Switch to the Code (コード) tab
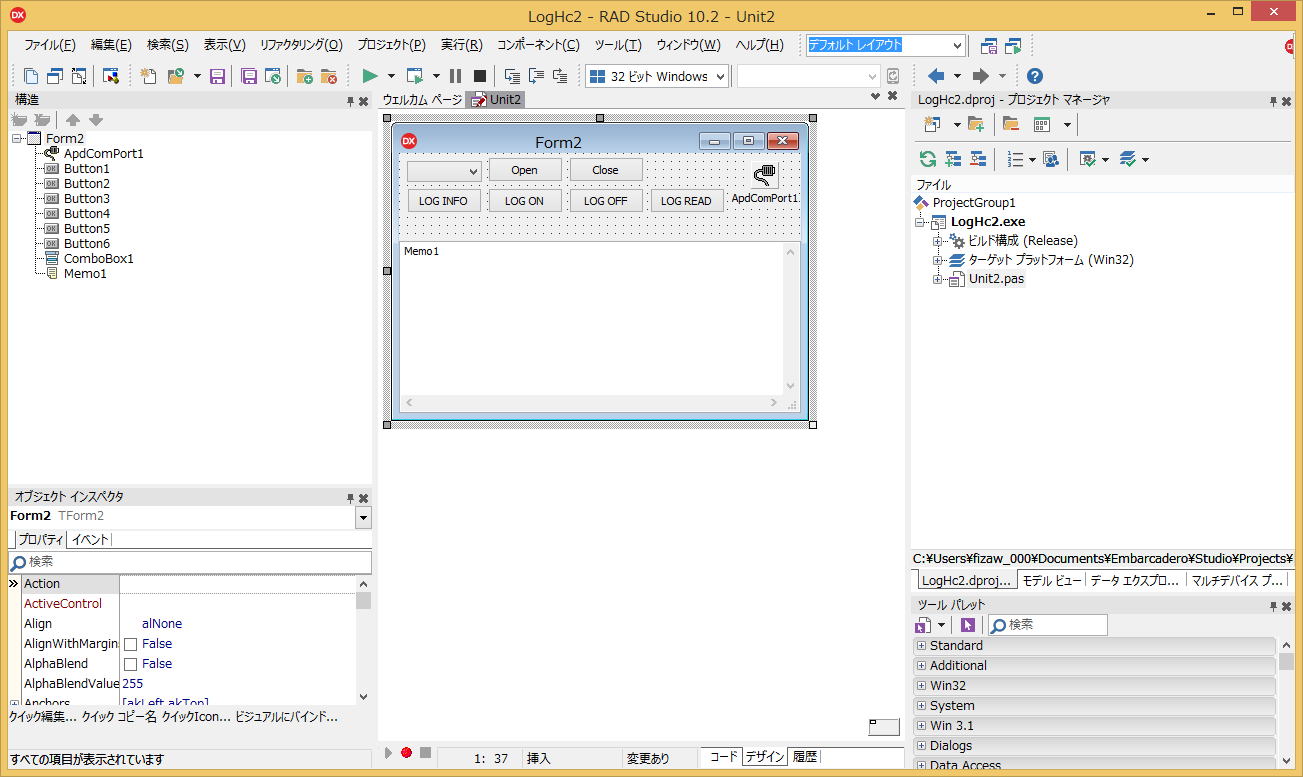The height and width of the screenshot is (777, 1303). tap(723, 757)
